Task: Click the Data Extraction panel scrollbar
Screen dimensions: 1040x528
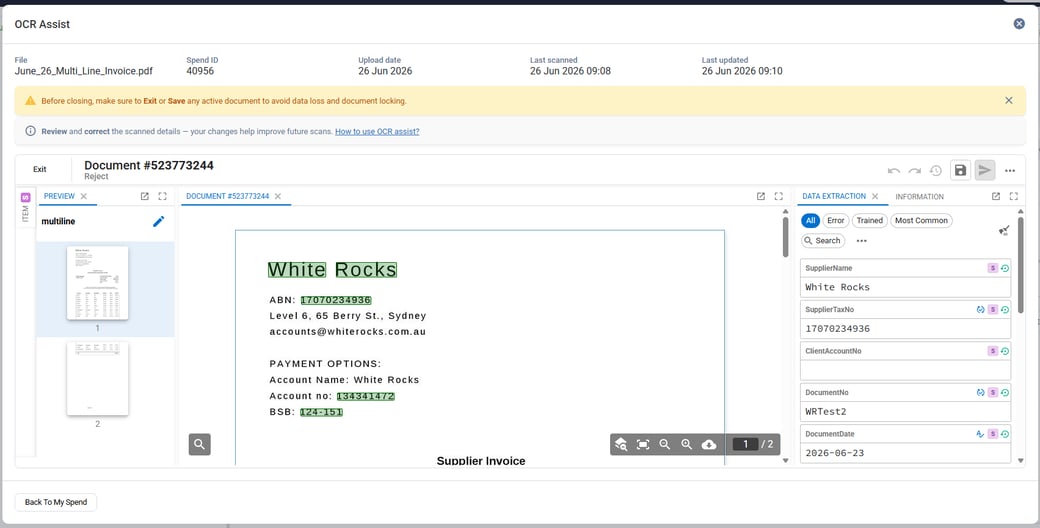Action: click(x=1021, y=265)
